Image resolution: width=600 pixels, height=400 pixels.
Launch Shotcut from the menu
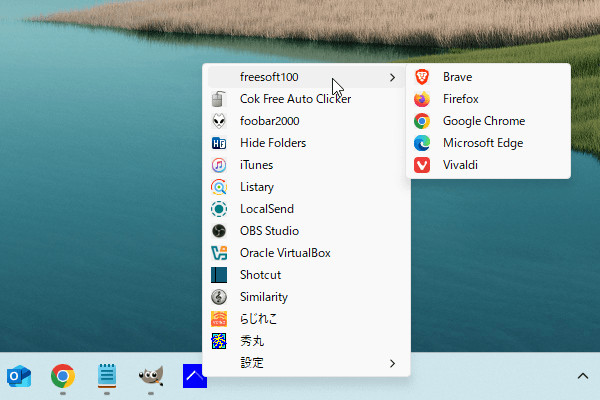click(306, 275)
